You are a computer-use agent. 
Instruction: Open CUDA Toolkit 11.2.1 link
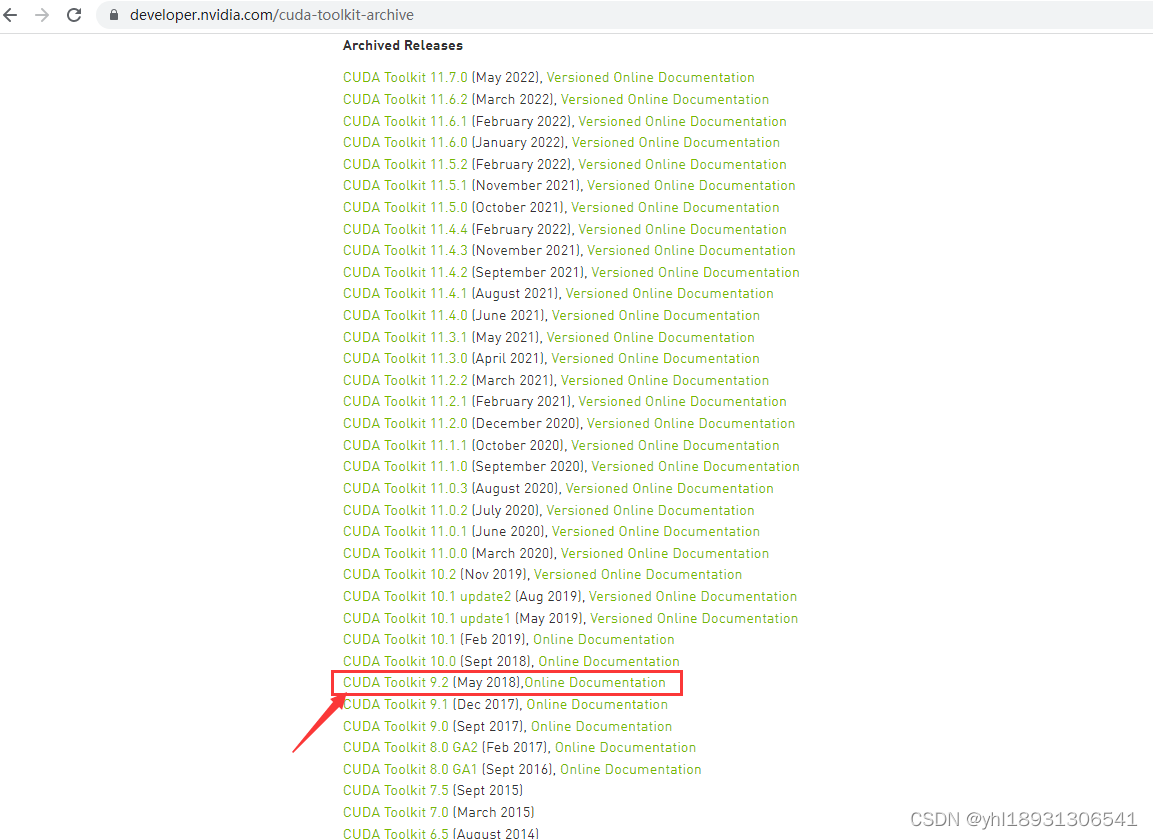pyautogui.click(x=404, y=401)
